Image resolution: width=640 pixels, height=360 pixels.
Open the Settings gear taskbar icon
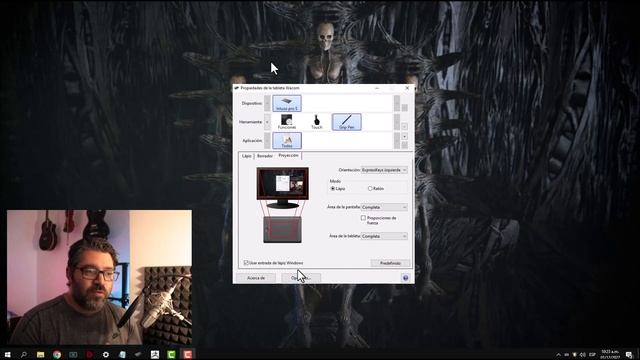click(106, 355)
